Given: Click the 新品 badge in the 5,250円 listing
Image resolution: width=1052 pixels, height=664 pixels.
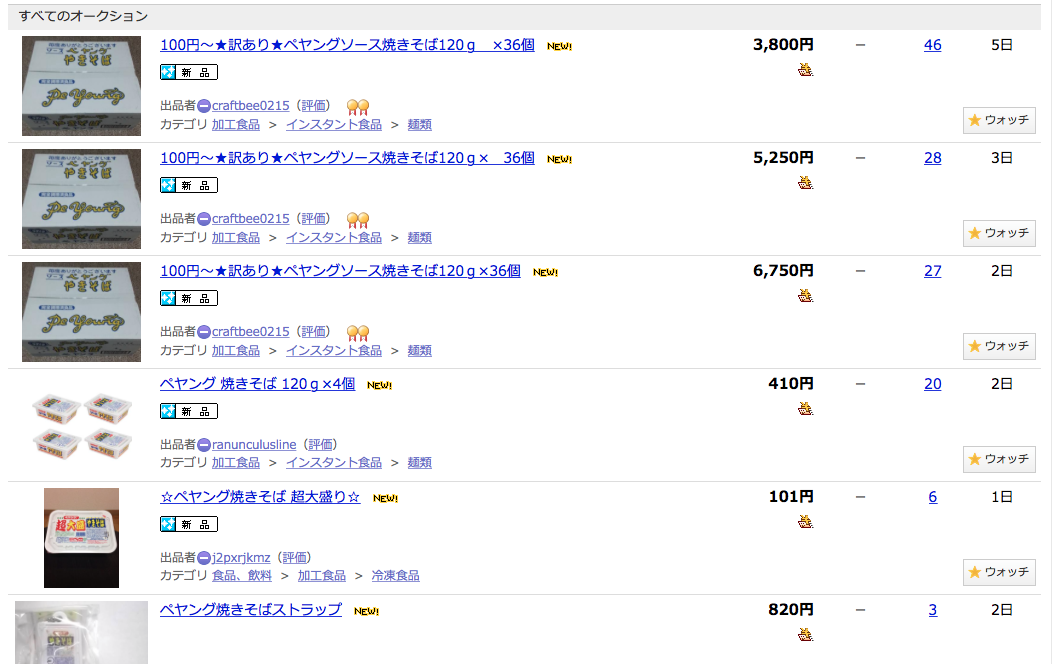Looking at the screenshot, I should tap(189, 185).
